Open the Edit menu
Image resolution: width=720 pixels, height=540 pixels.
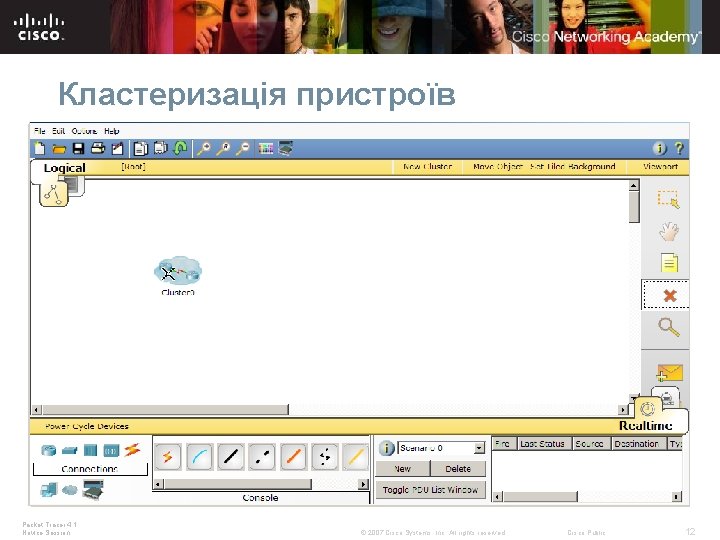[58, 131]
